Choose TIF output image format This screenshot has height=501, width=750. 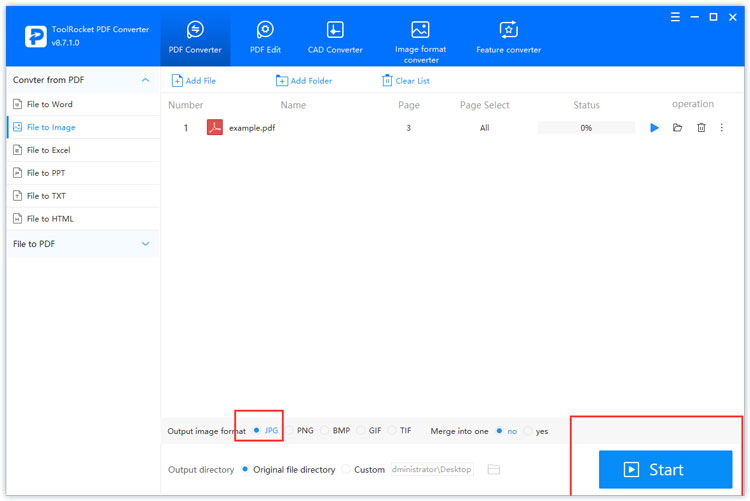click(x=400, y=431)
